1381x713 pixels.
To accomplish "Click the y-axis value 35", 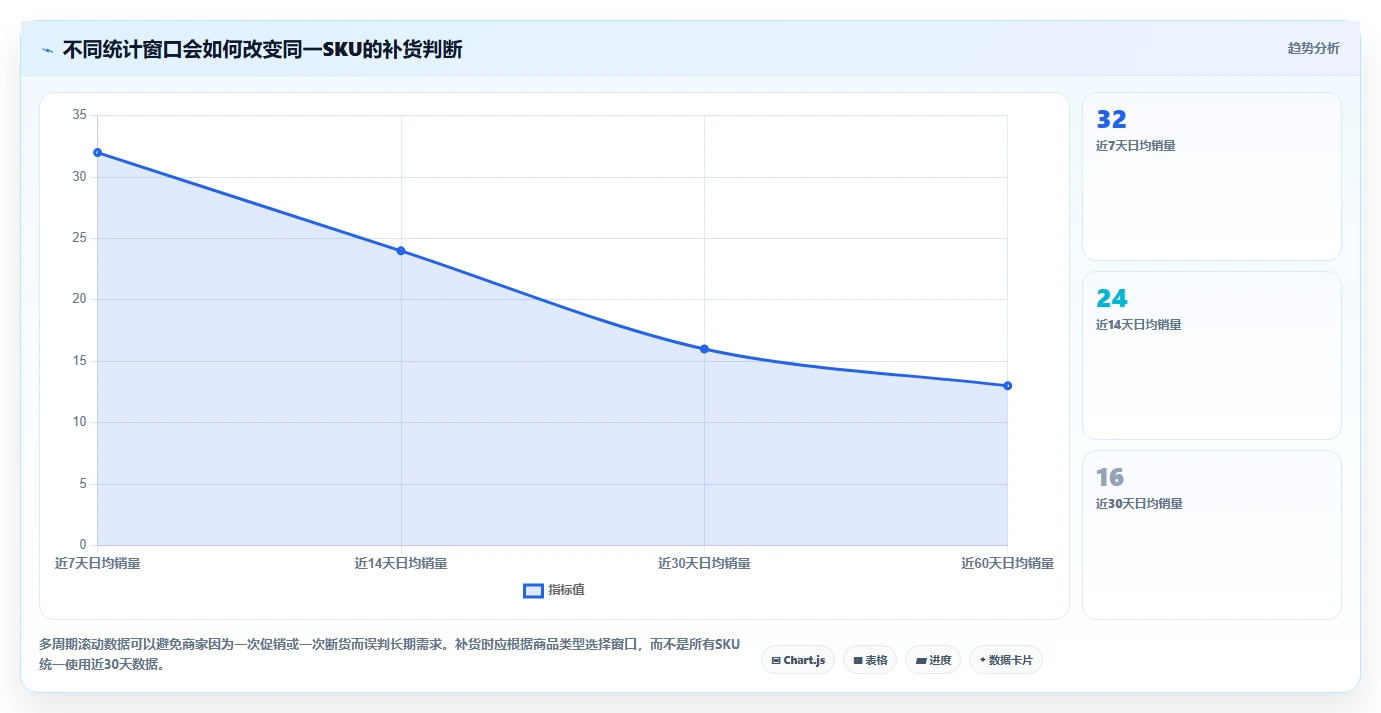I will (x=80, y=115).
